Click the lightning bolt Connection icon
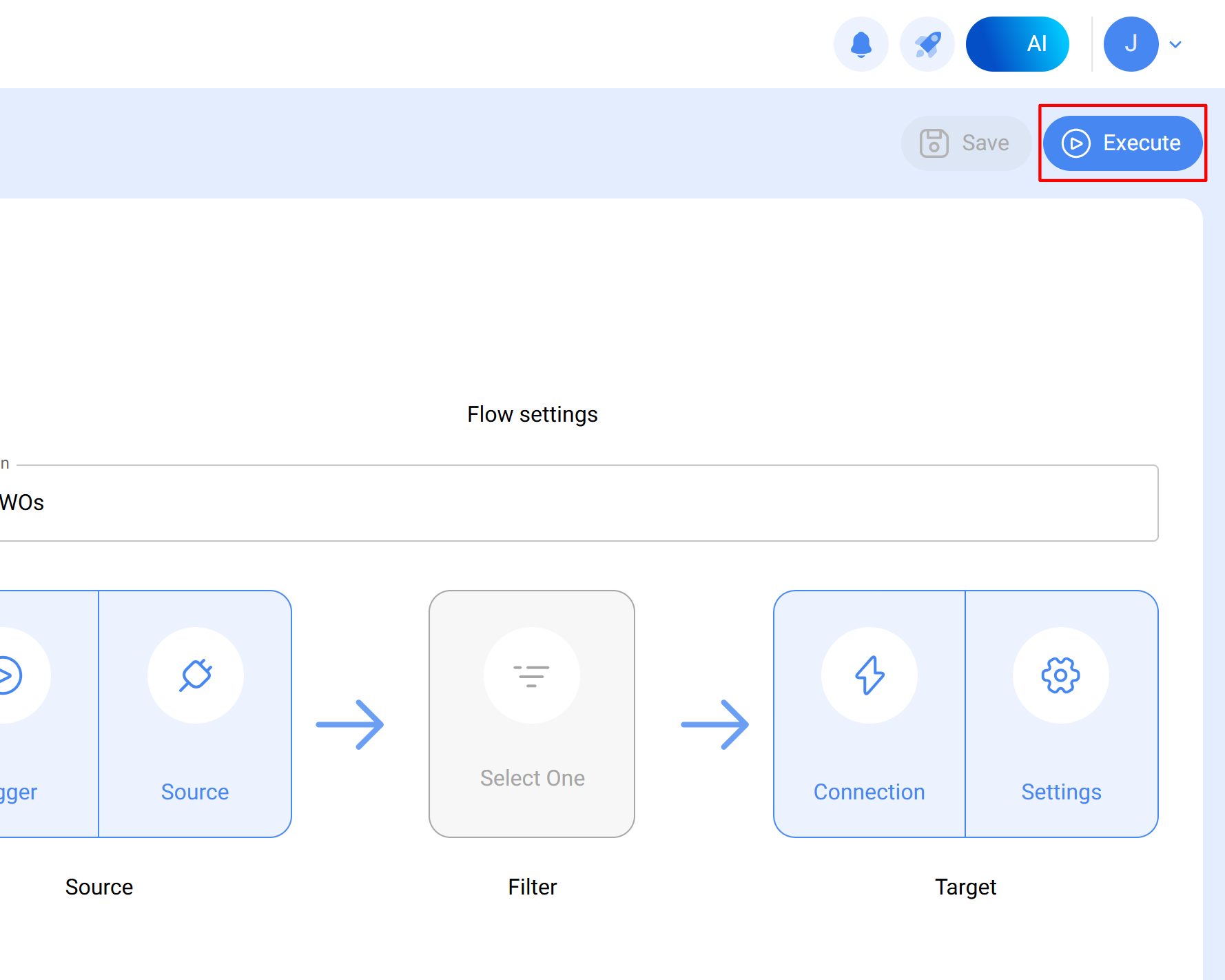Viewport: 1225px width, 980px height. point(869,675)
